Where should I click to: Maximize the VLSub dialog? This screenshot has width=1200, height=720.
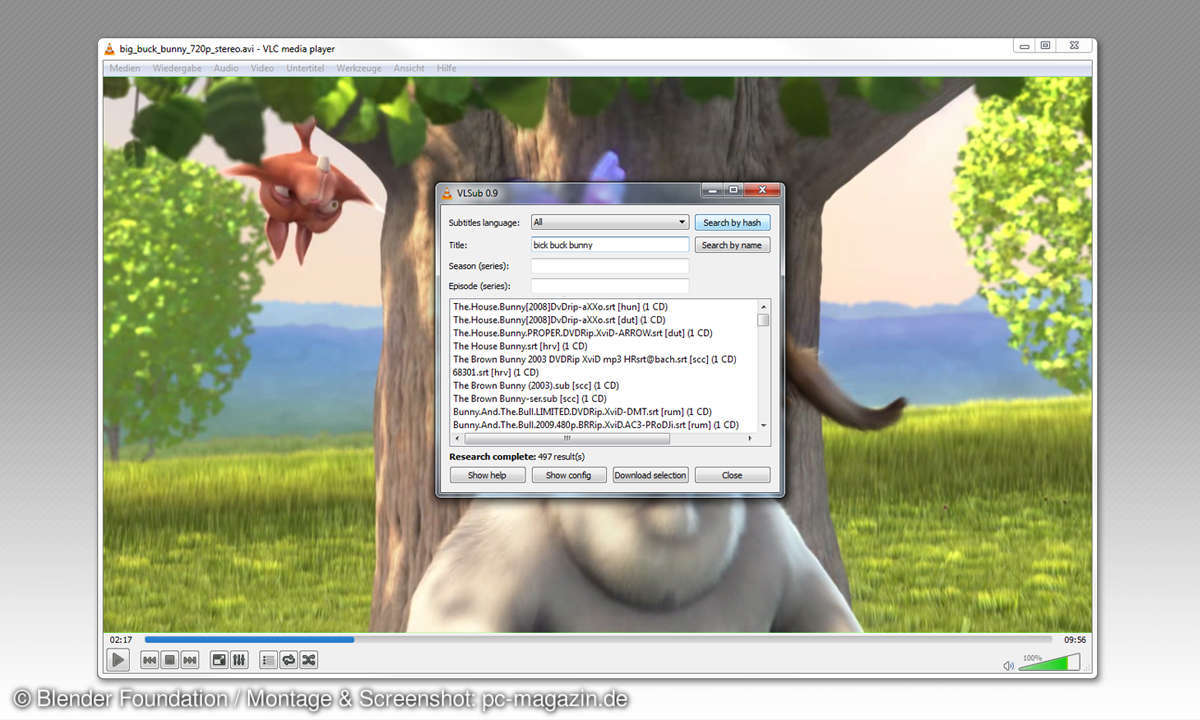click(x=733, y=190)
